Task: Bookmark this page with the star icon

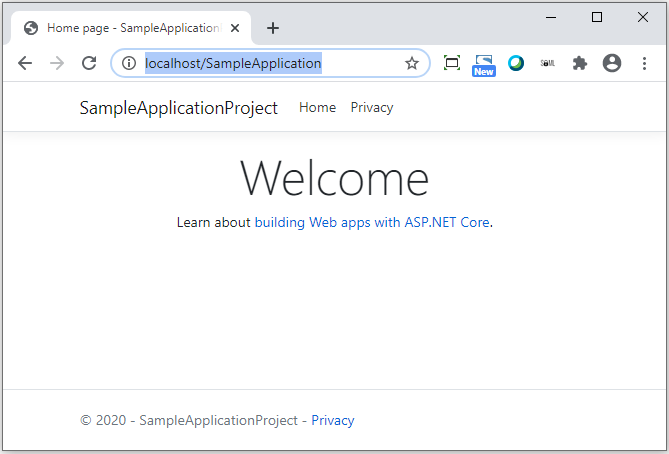Action: (x=412, y=63)
